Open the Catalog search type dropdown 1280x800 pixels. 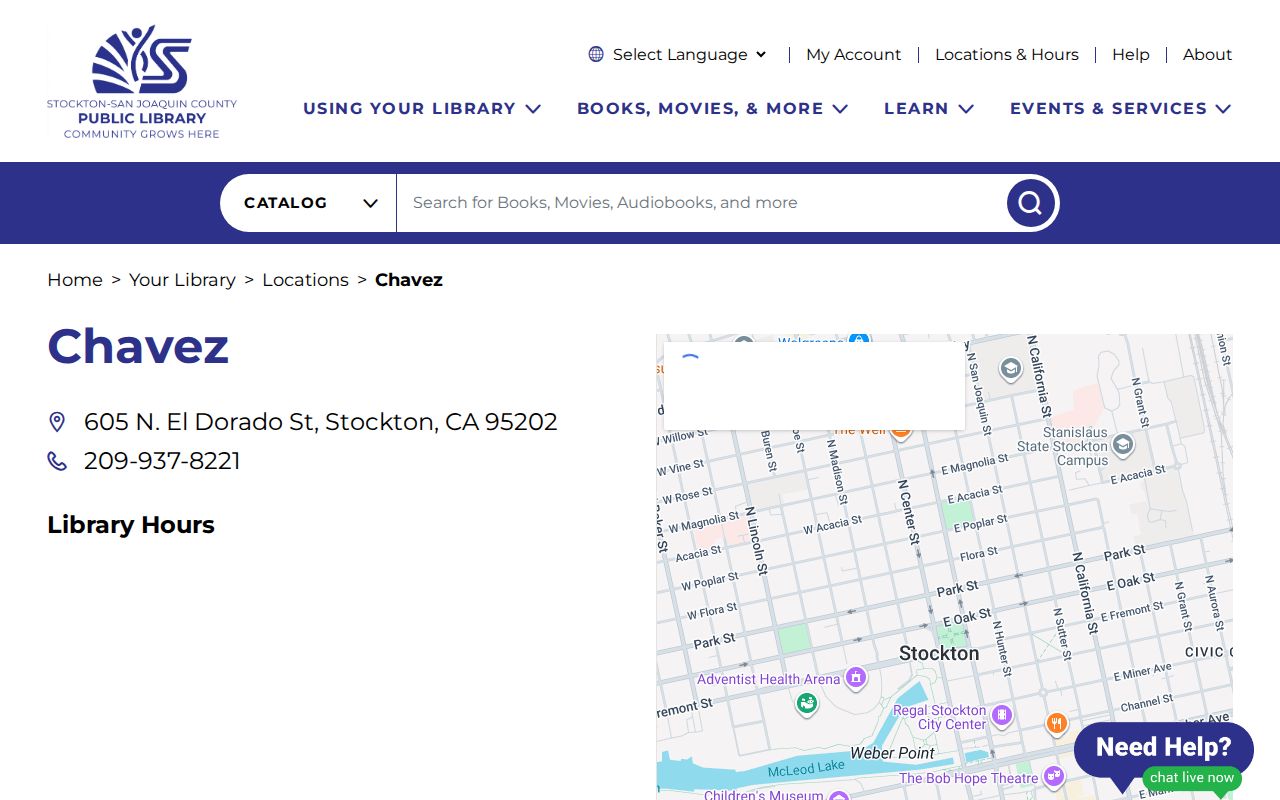[309, 203]
